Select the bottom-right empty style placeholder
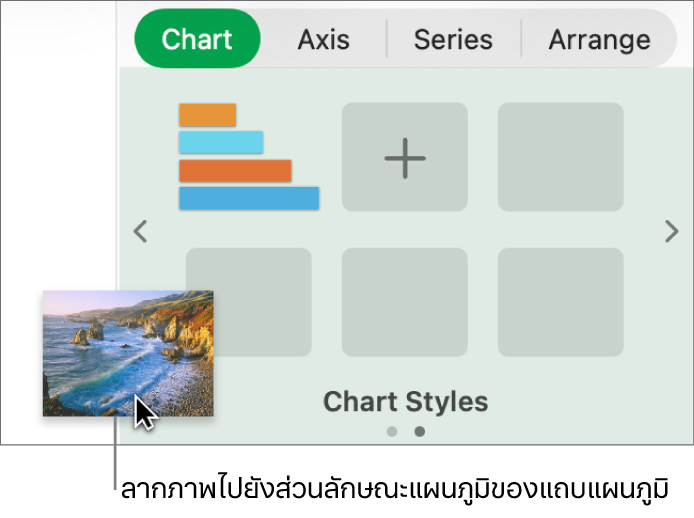The height and width of the screenshot is (518, 694). (561, 302)
